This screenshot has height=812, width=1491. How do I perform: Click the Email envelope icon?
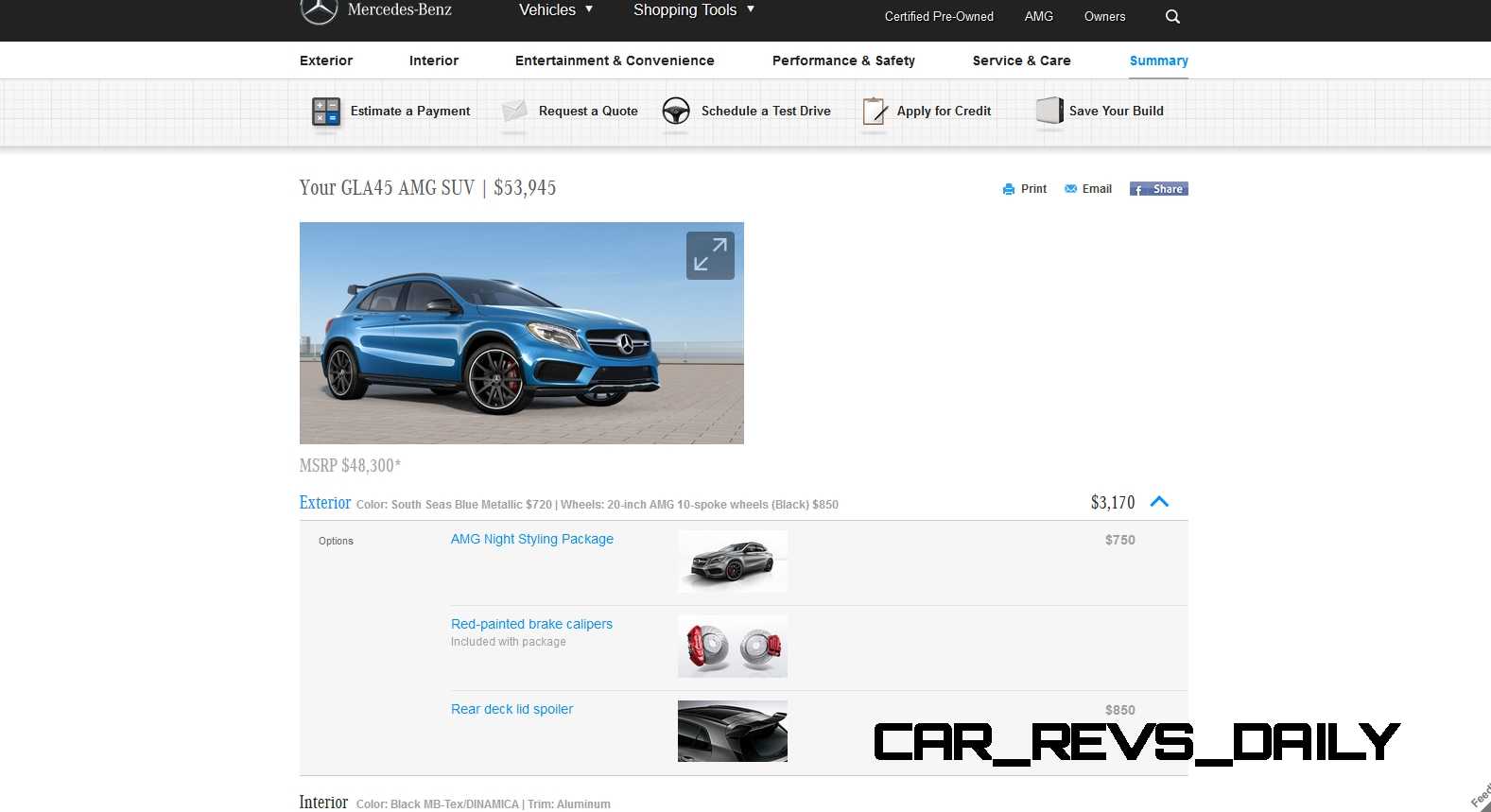coord(1070,189)
